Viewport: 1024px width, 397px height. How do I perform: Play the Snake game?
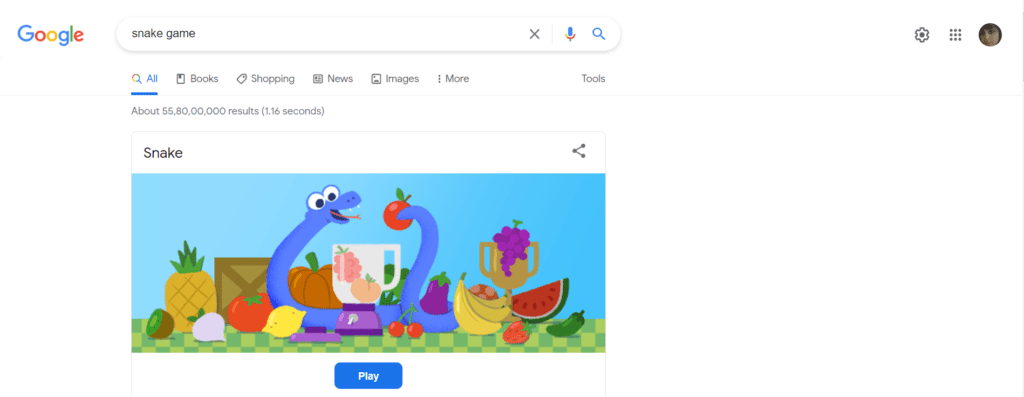coord(368,376)
